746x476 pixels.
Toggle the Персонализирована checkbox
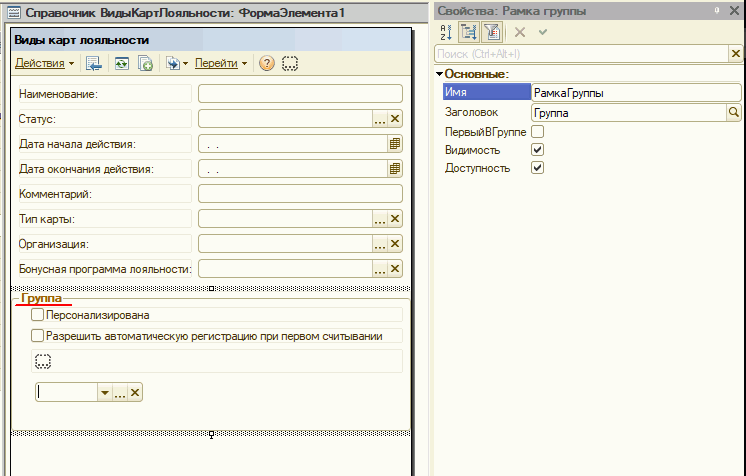(37, 315)
